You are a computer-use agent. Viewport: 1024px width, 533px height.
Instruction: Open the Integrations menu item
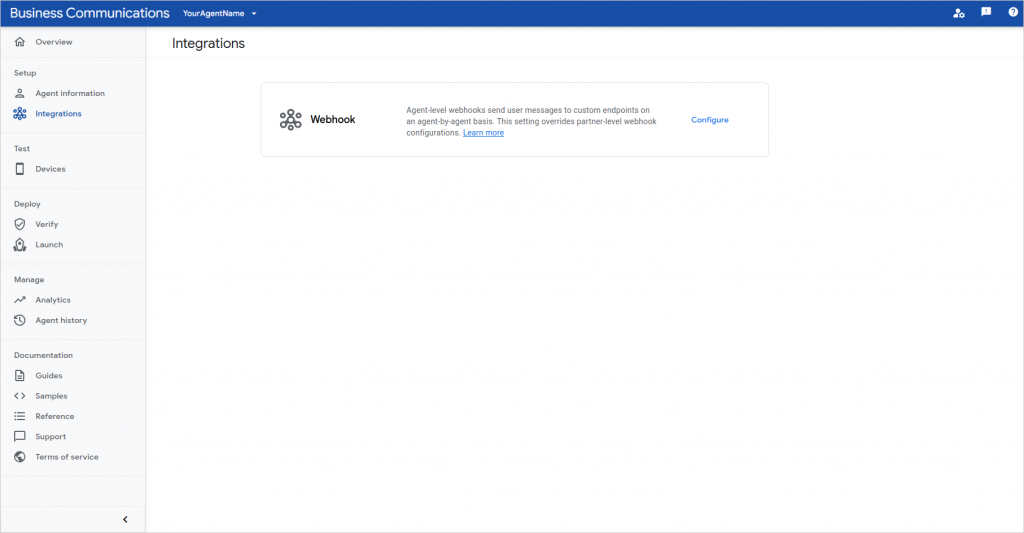pyautogui.click(x=58, y=114)
